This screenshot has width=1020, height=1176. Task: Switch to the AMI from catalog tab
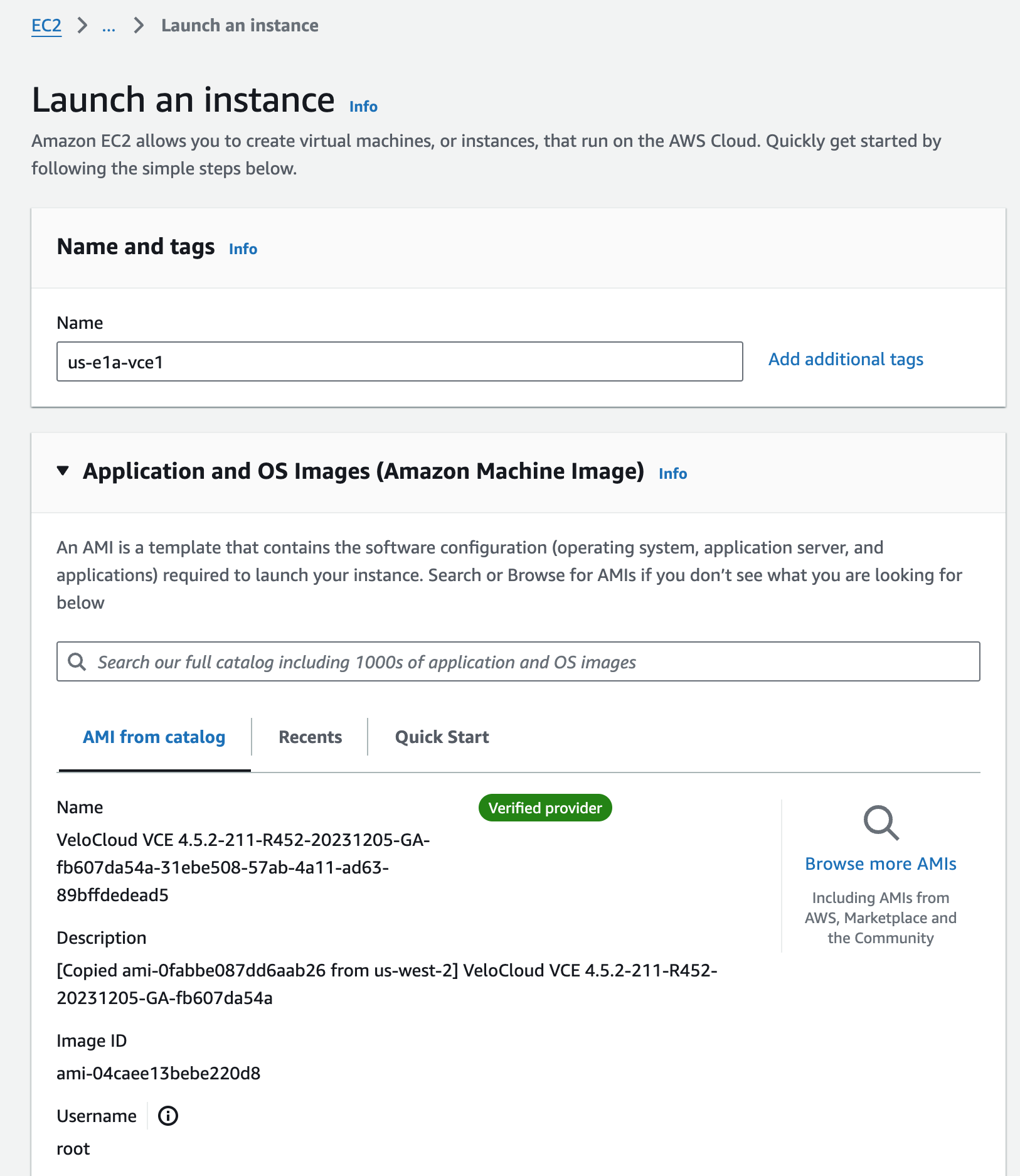coord(154,737)
